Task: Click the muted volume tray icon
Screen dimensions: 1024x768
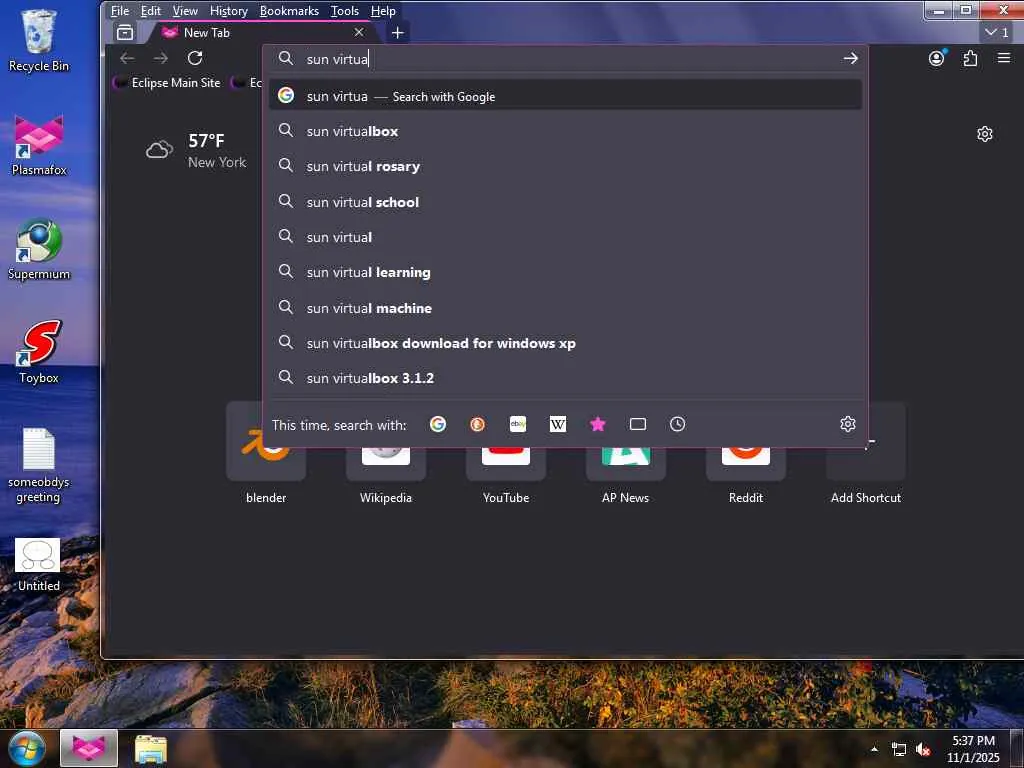Action: click(923, 750)
